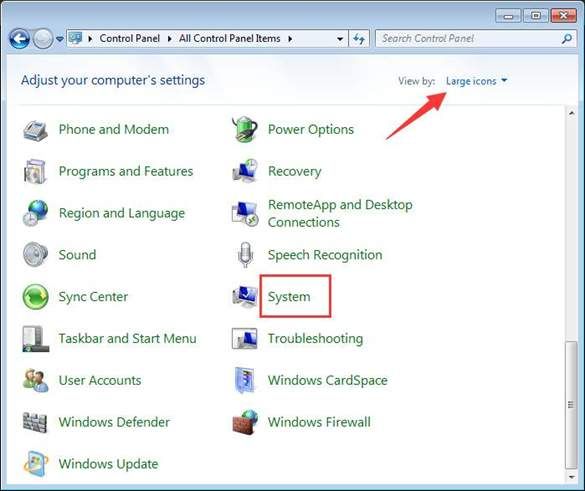The width and height of the screenshot is (585, 491).
Task: Click the vertical scrollbar thumb
Action: (571, 405)
